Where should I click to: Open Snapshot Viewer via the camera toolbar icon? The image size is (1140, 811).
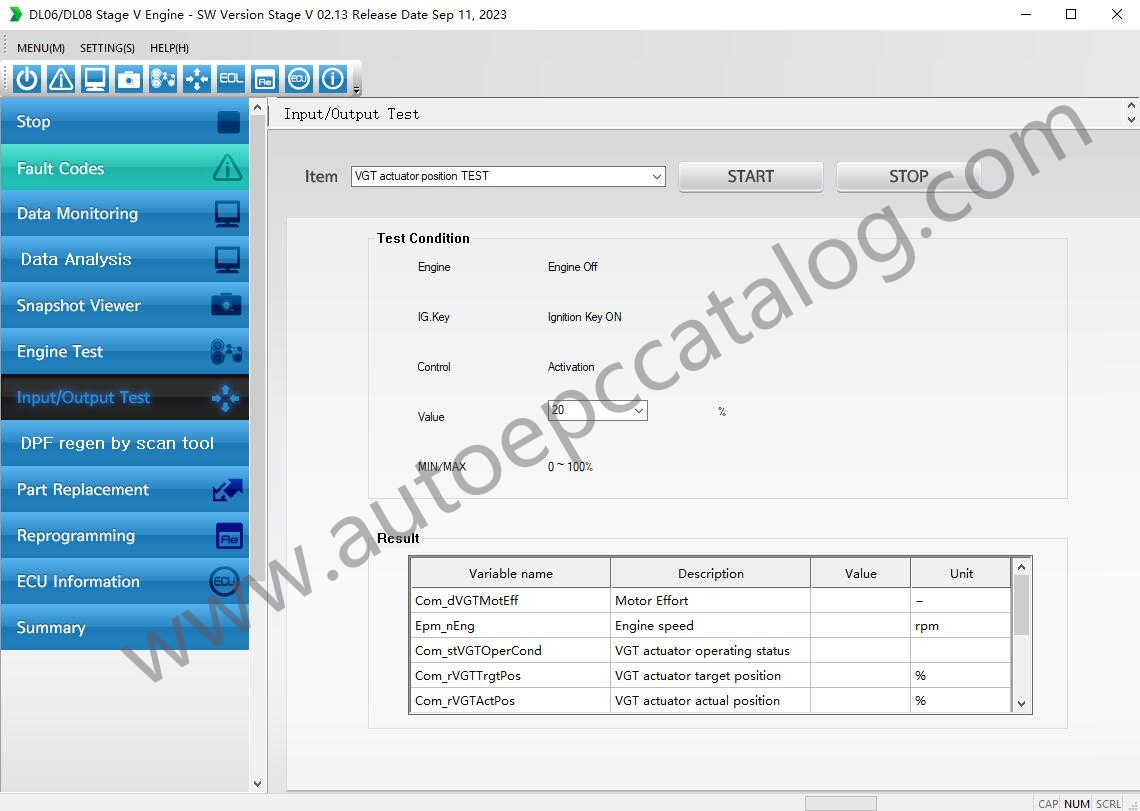pos(128,78)
